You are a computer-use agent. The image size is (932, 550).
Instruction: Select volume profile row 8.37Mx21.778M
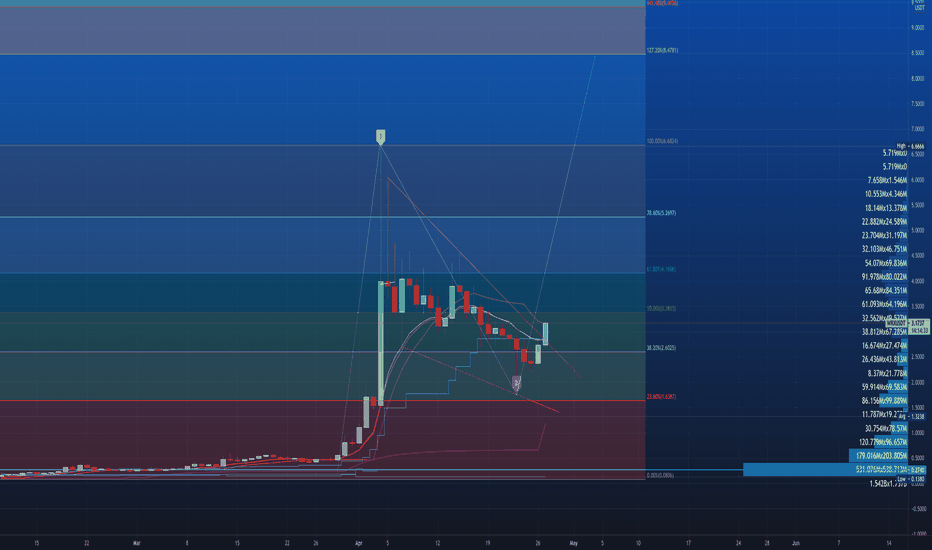coord(887,373)
